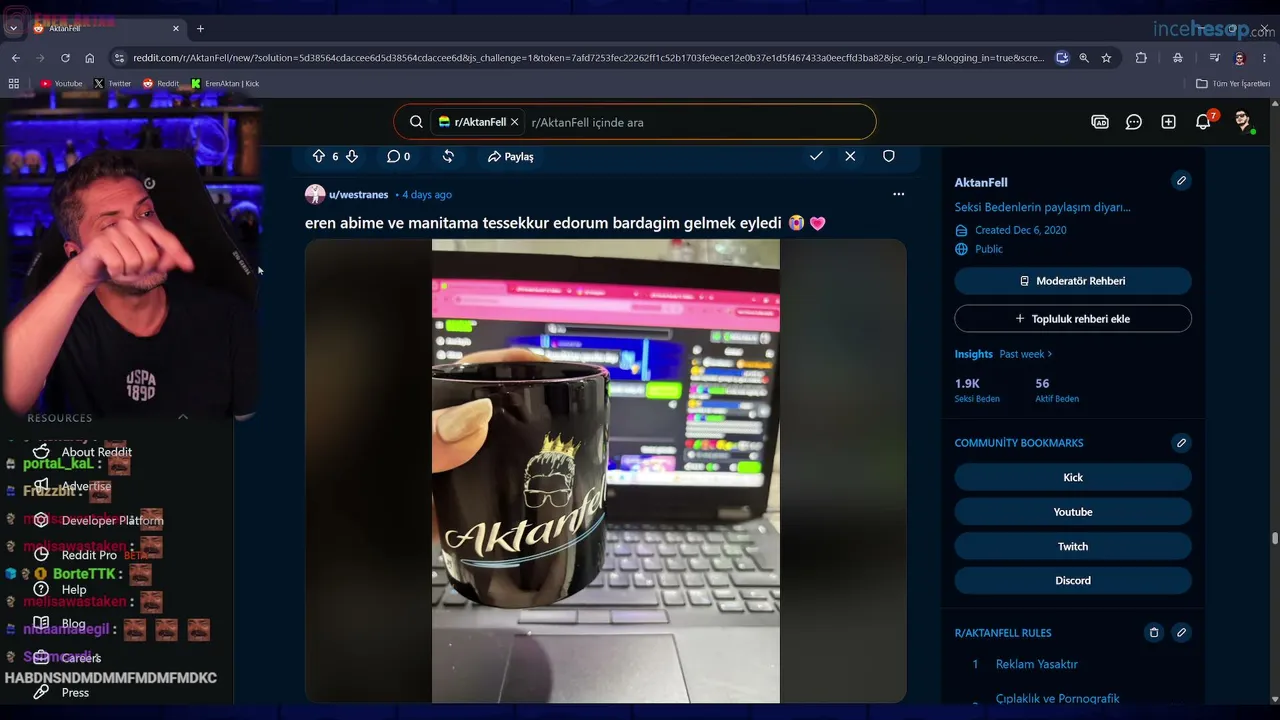Open the Tüm Yer İşaretleri bookmarks folder

(1233, 84)
